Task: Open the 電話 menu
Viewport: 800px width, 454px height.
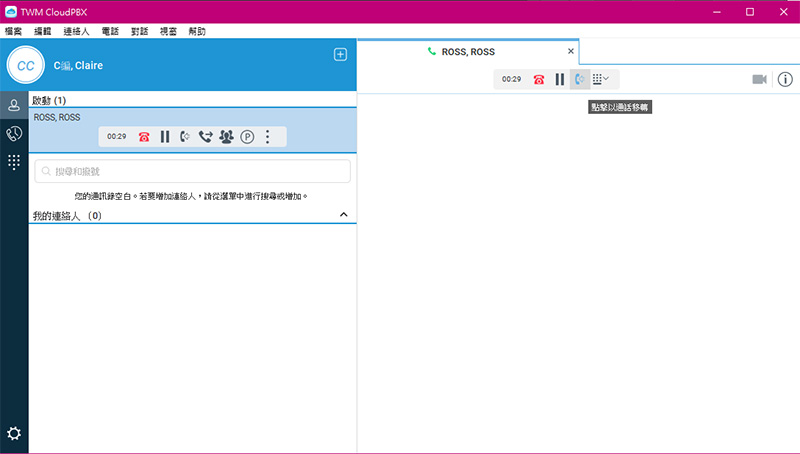Action: point(110,31)
